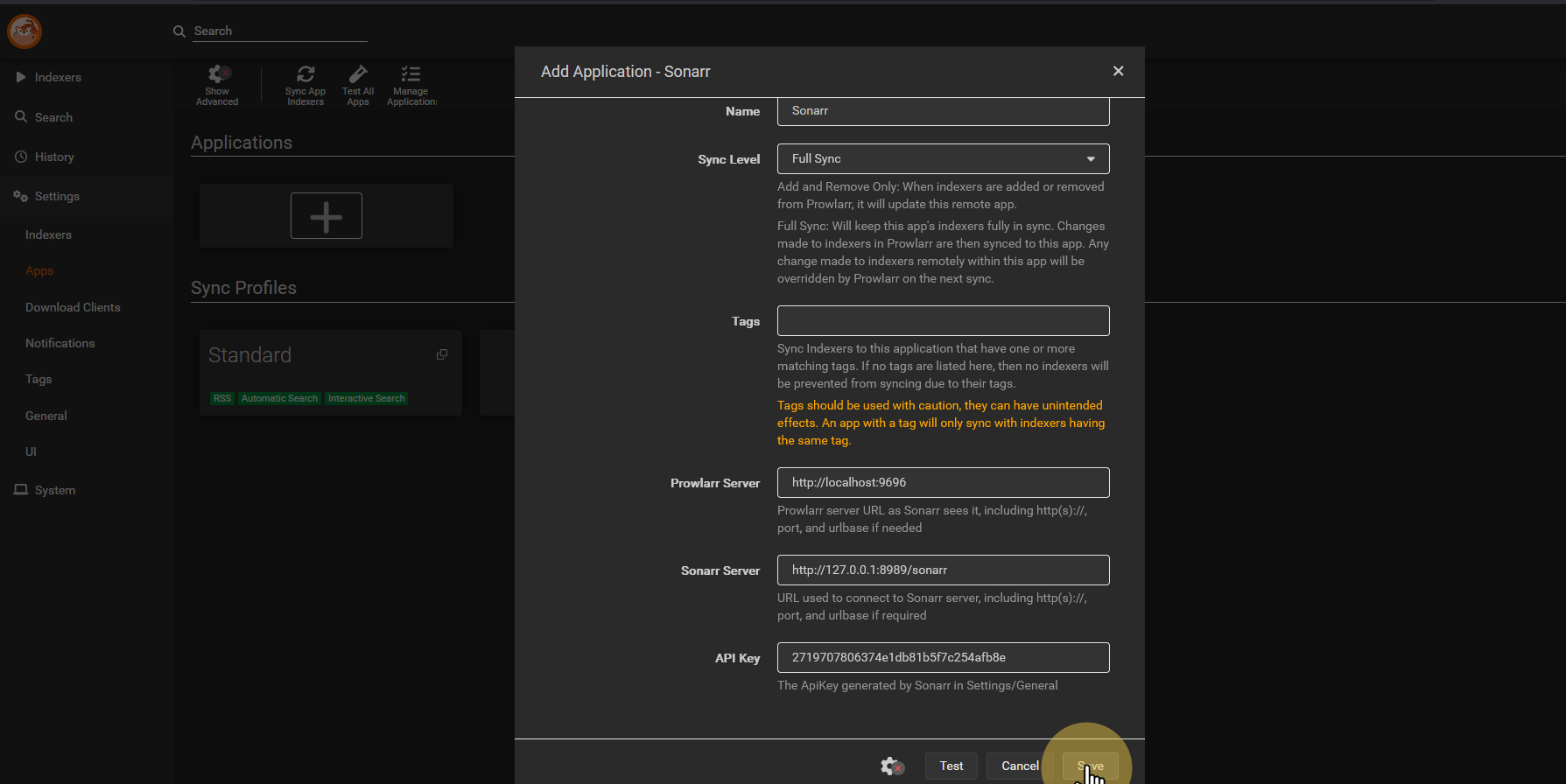Screen dimensions: 1566x784
Task: Click the add application plus card
Action: (327, 215)
